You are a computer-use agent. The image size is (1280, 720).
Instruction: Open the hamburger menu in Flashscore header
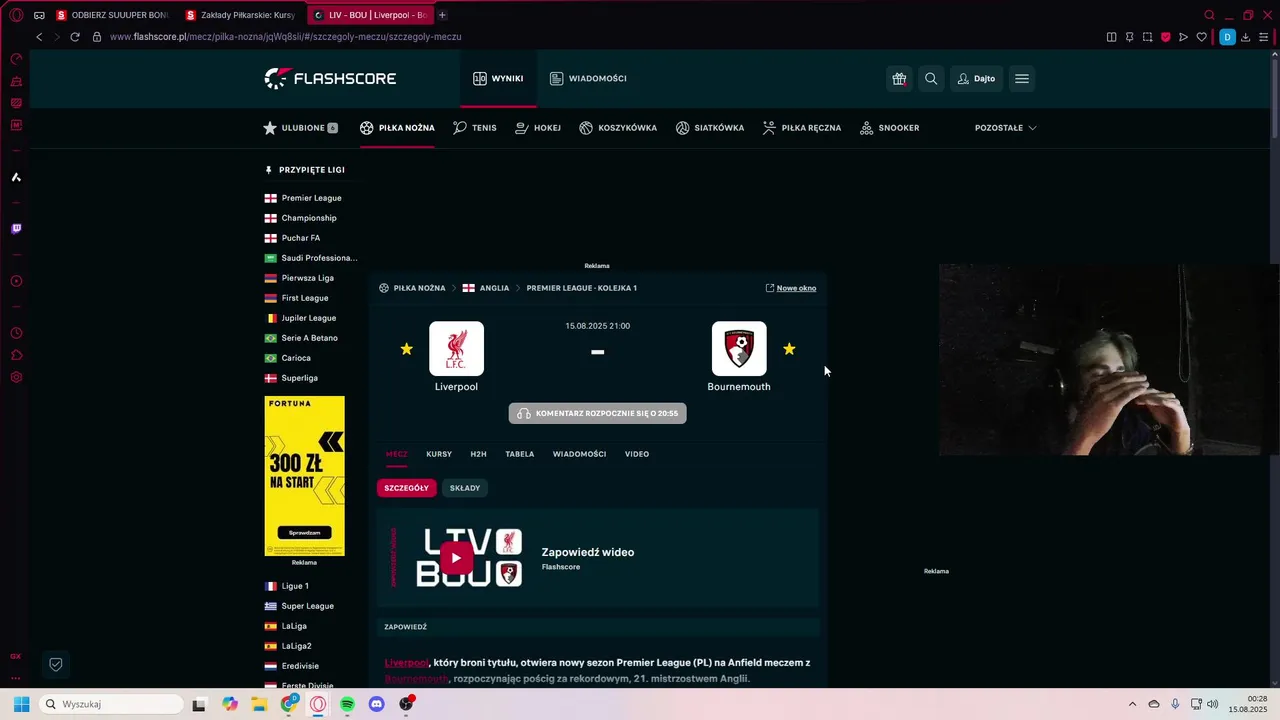(x=1022, y=79)
